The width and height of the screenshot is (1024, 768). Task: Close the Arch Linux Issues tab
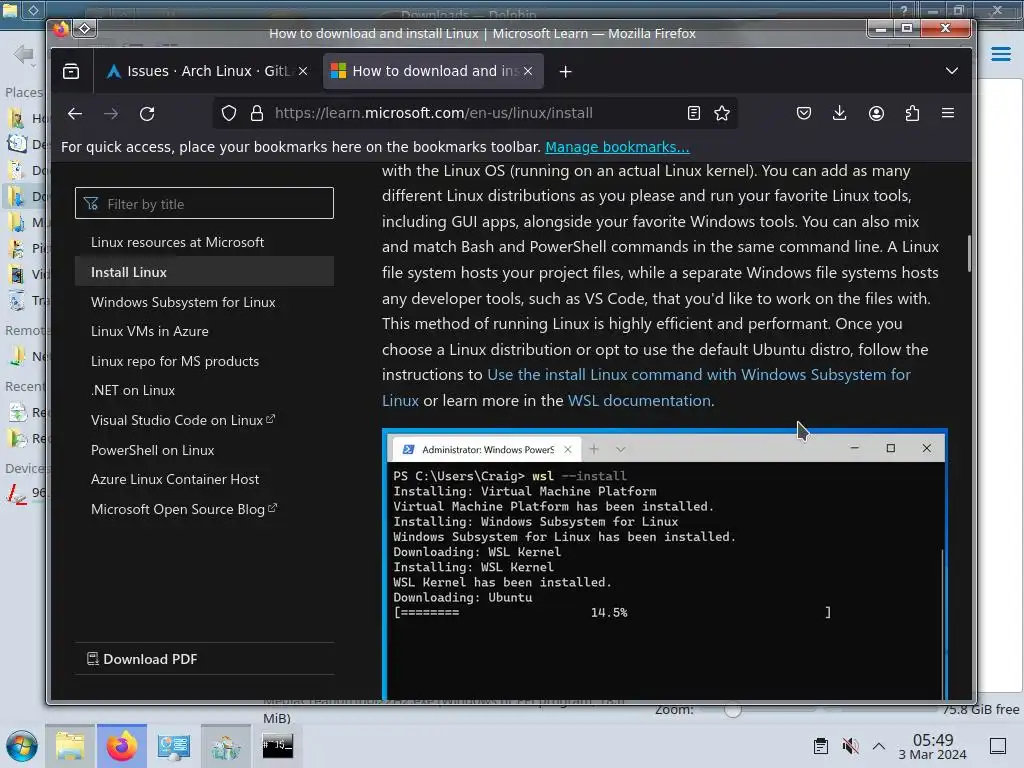pyautogui.click(x=303, y=71)
